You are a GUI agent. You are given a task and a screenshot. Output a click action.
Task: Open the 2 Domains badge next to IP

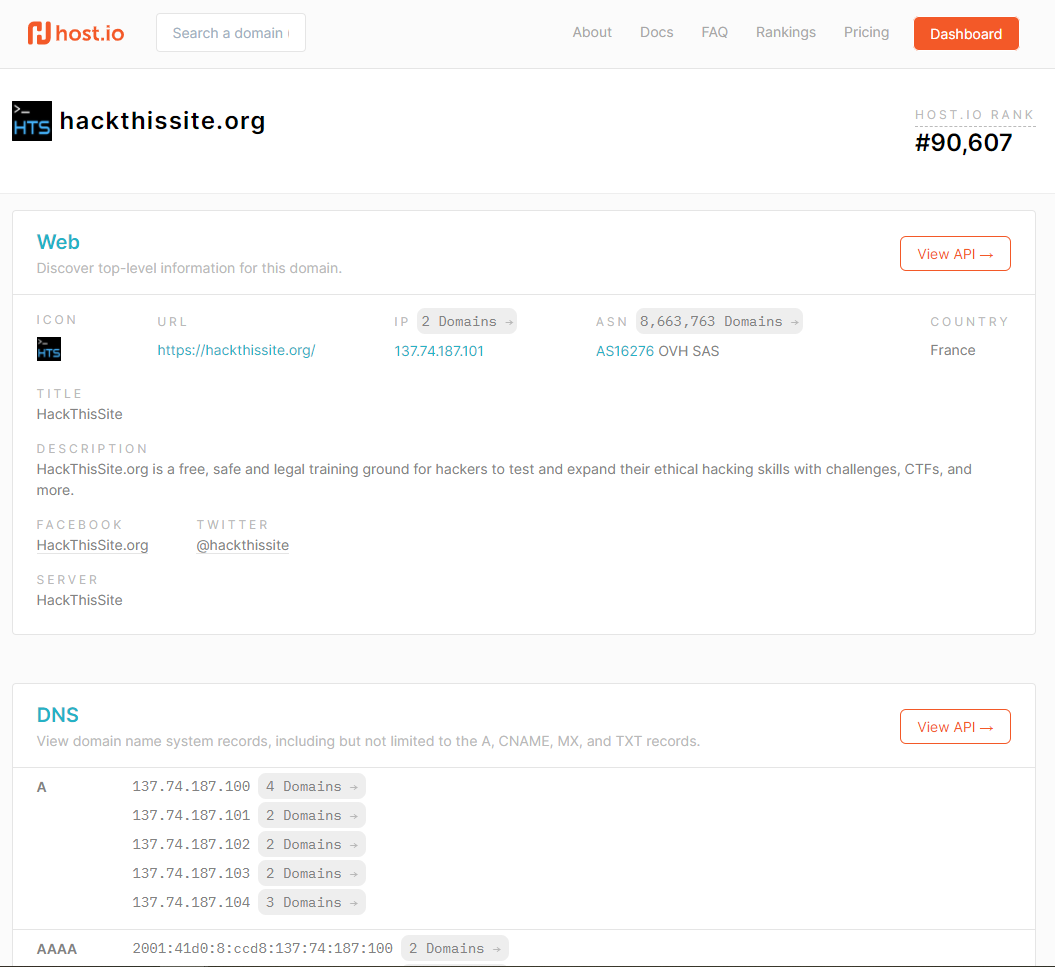pyautogui.click(x=467, y=322)
